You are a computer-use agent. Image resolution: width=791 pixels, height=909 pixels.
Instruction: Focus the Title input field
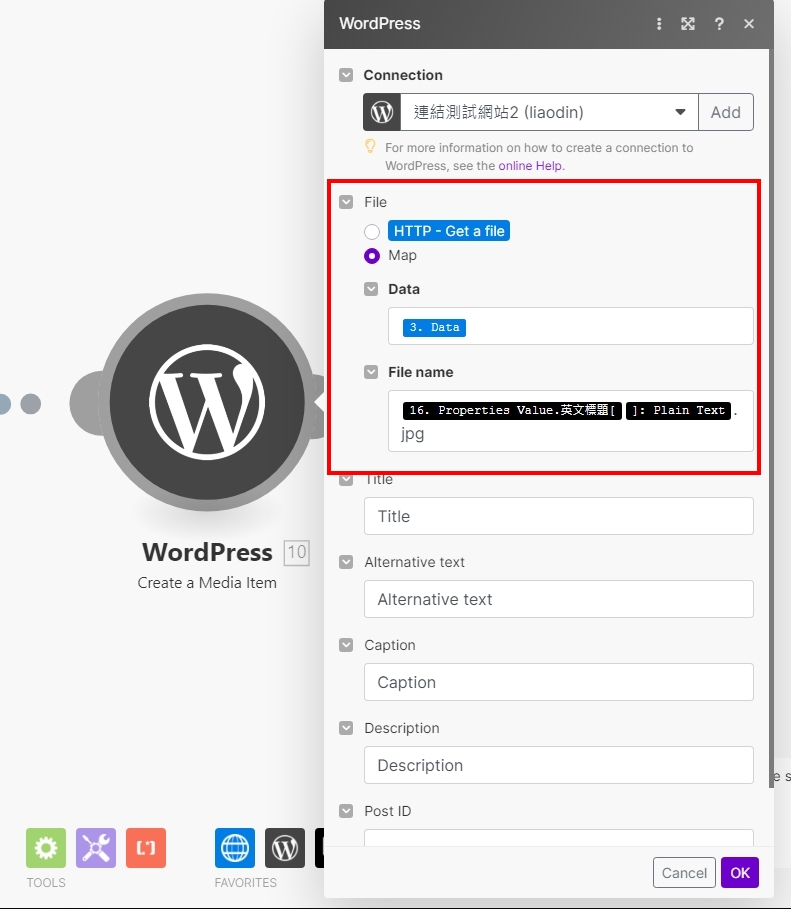coord(559,516)
